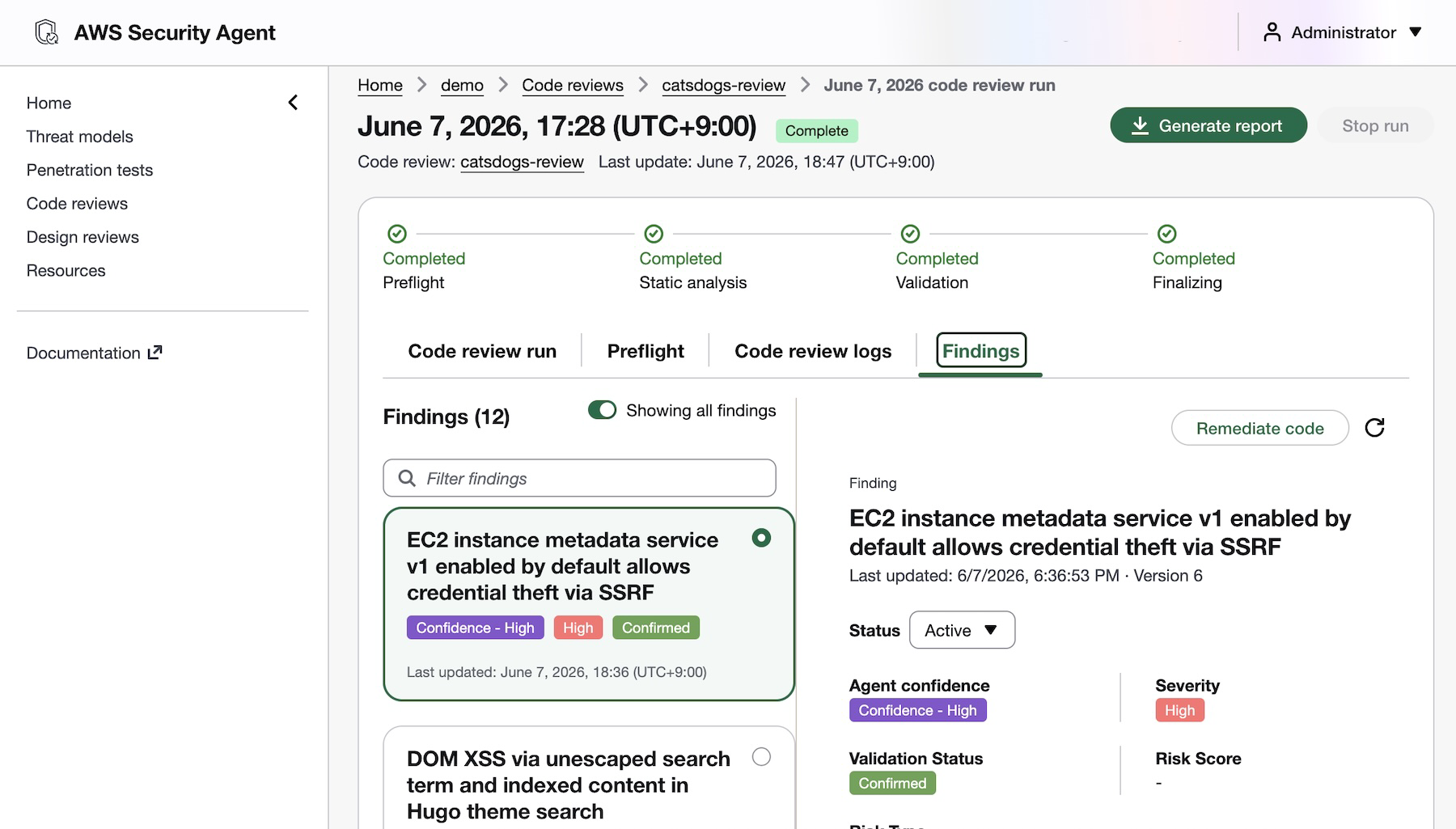Screen dimensions: 1456x829
Task: Click Confirmed badge under Validation Status
Action: [x=892, y=783]
